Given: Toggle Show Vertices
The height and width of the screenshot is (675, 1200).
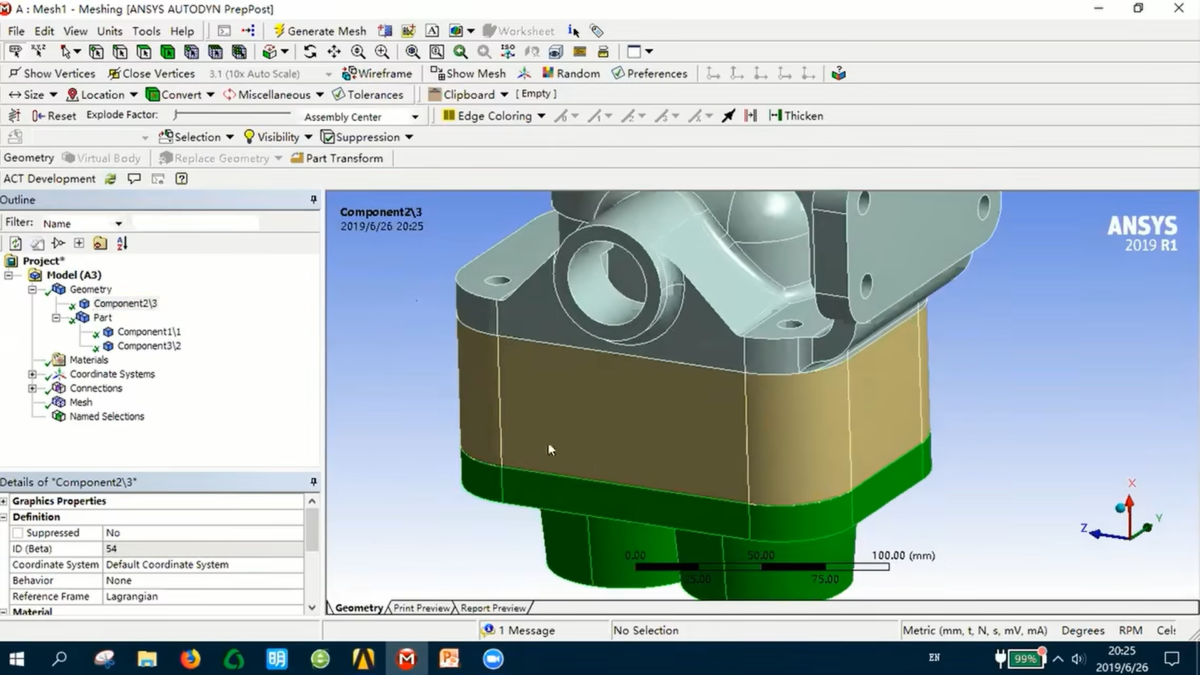Looking at the screenshot, I should (51, 73).
